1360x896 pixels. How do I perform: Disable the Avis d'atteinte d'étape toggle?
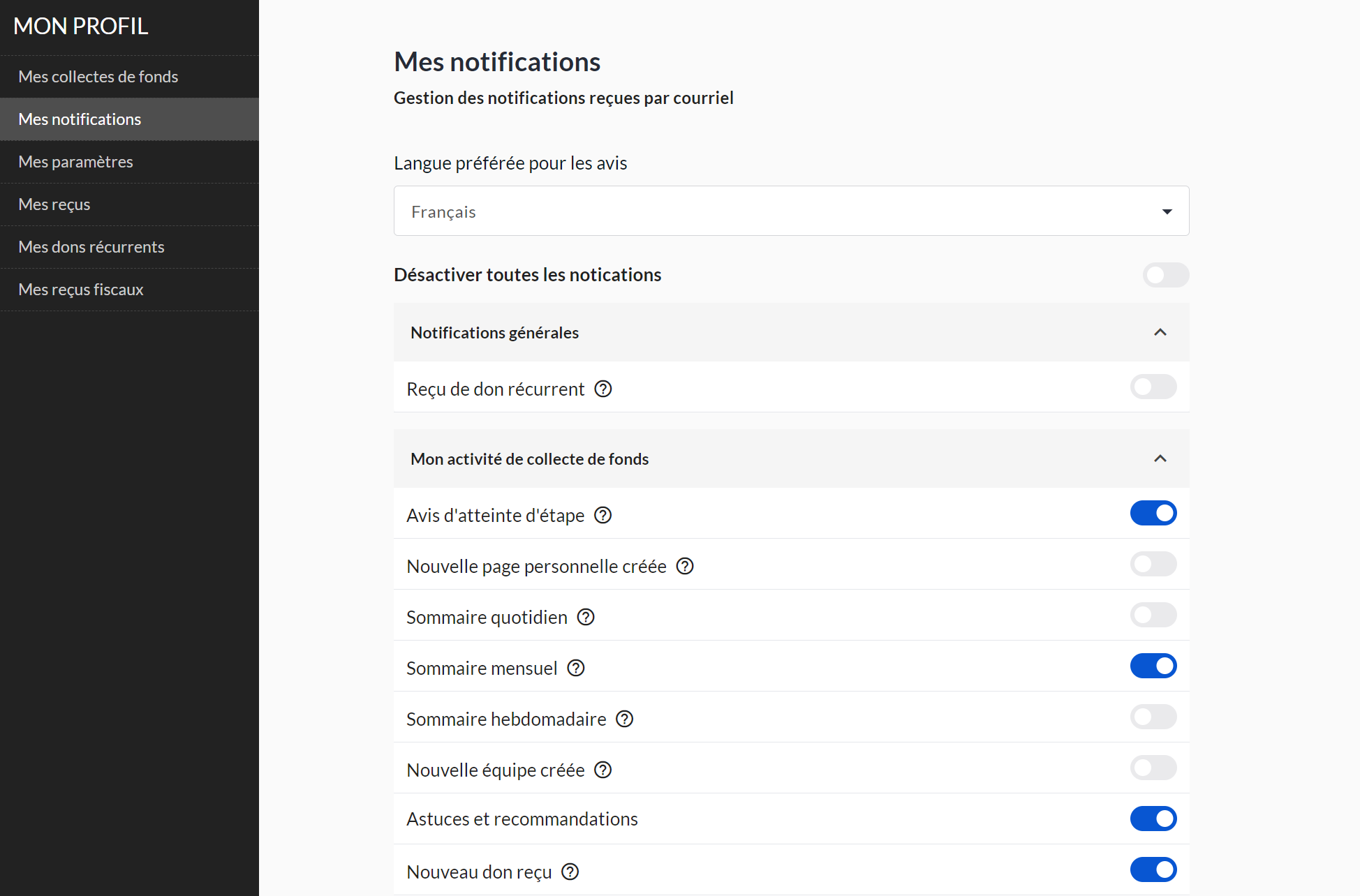click(x=1153, y=513)
